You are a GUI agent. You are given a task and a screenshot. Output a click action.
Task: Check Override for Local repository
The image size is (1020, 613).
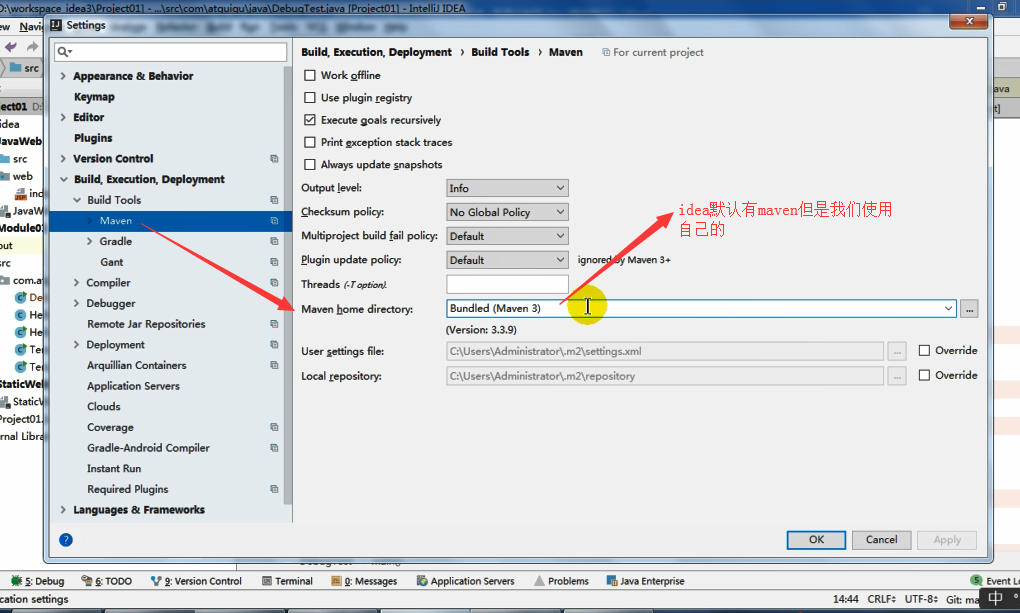coord(924,375)
